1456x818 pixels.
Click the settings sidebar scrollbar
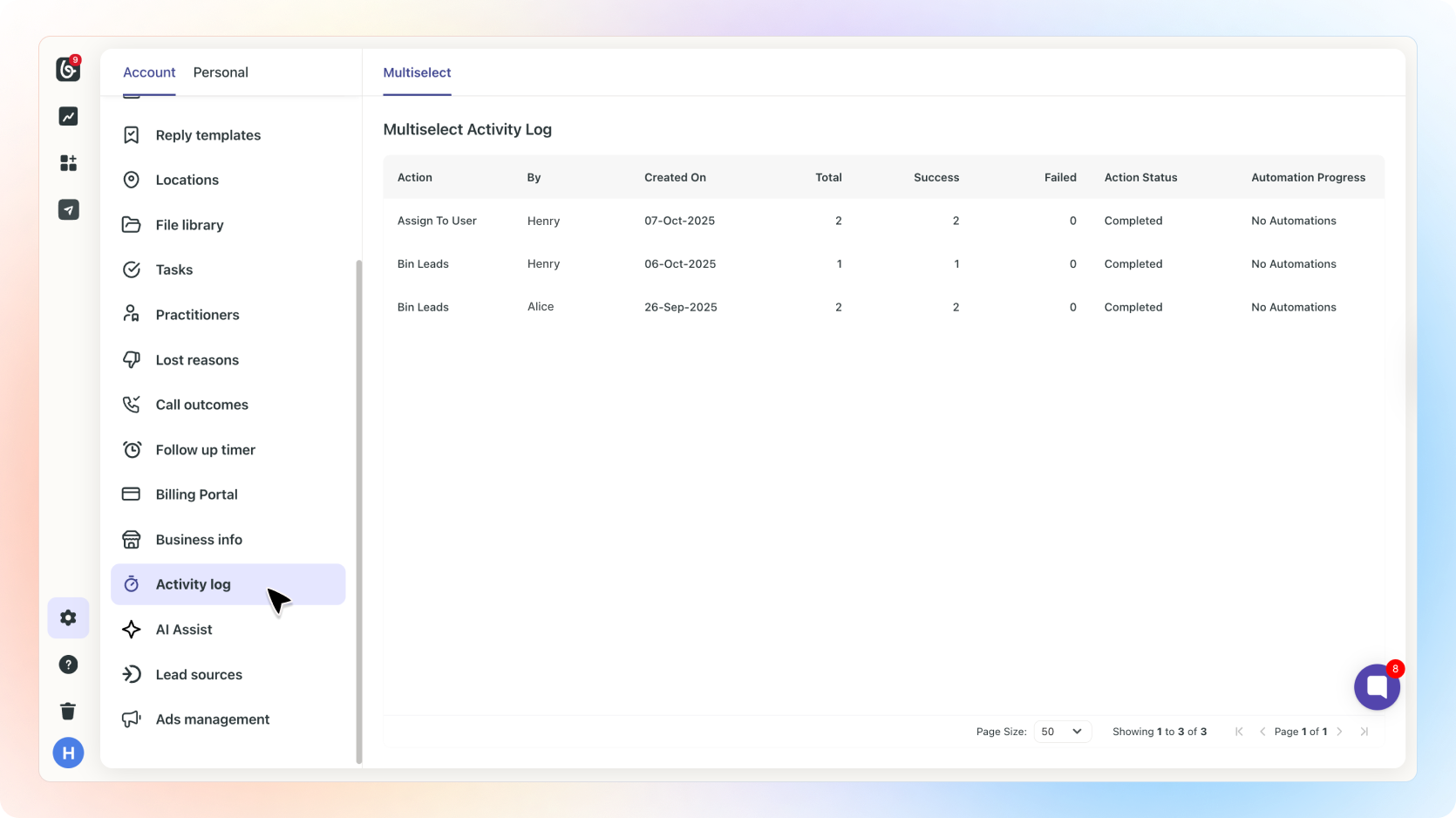(359, 511)
